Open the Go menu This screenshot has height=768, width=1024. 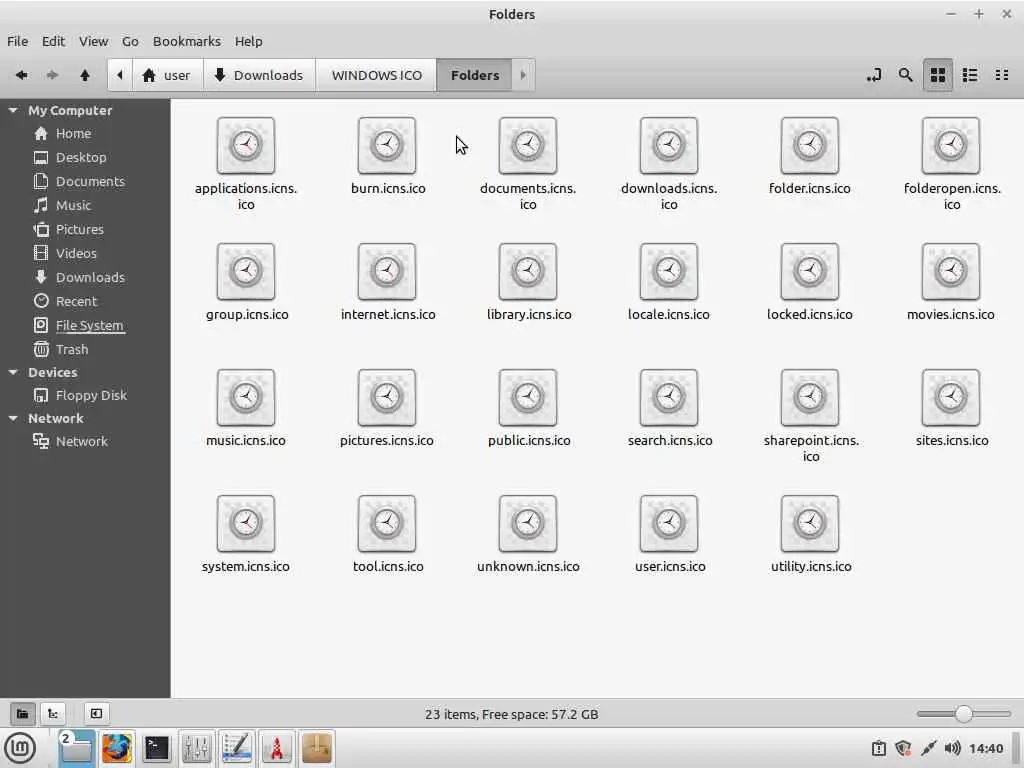130,41
